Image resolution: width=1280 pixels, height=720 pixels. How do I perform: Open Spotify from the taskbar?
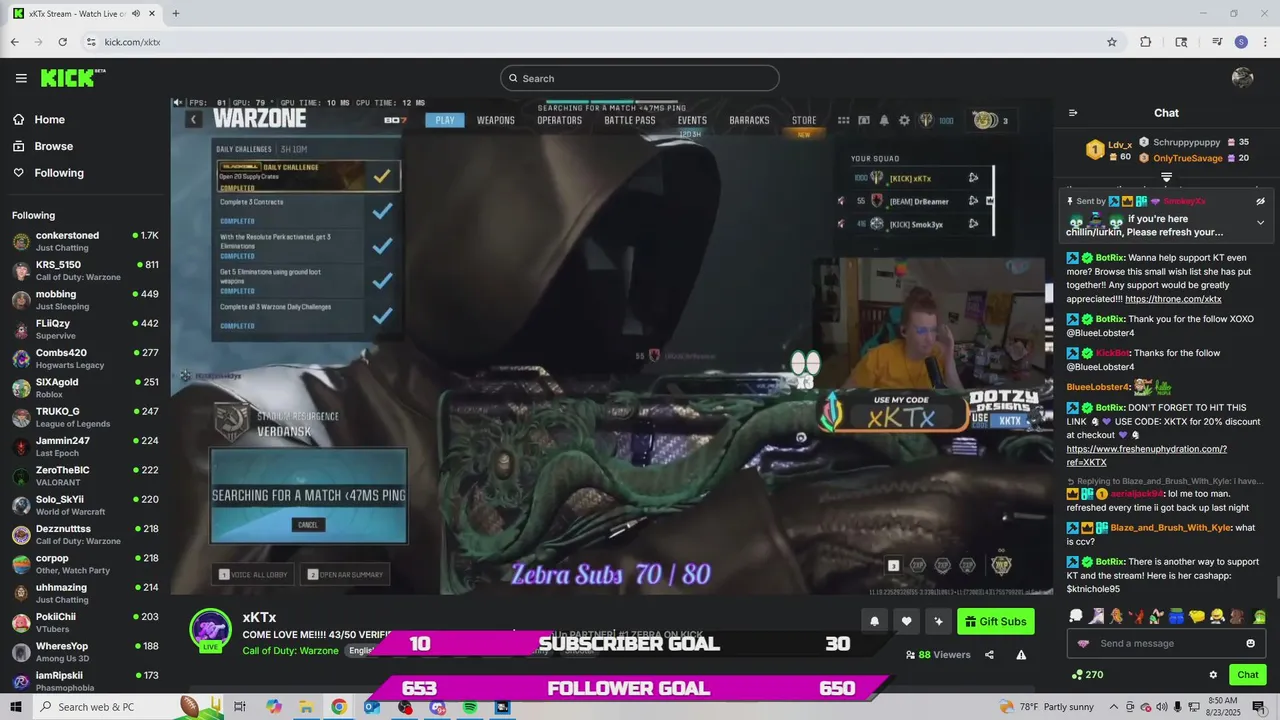coord(469,707)
